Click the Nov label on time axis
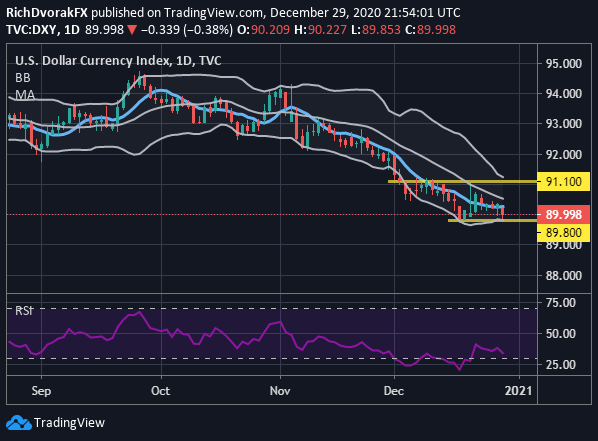 coord(280,391)
